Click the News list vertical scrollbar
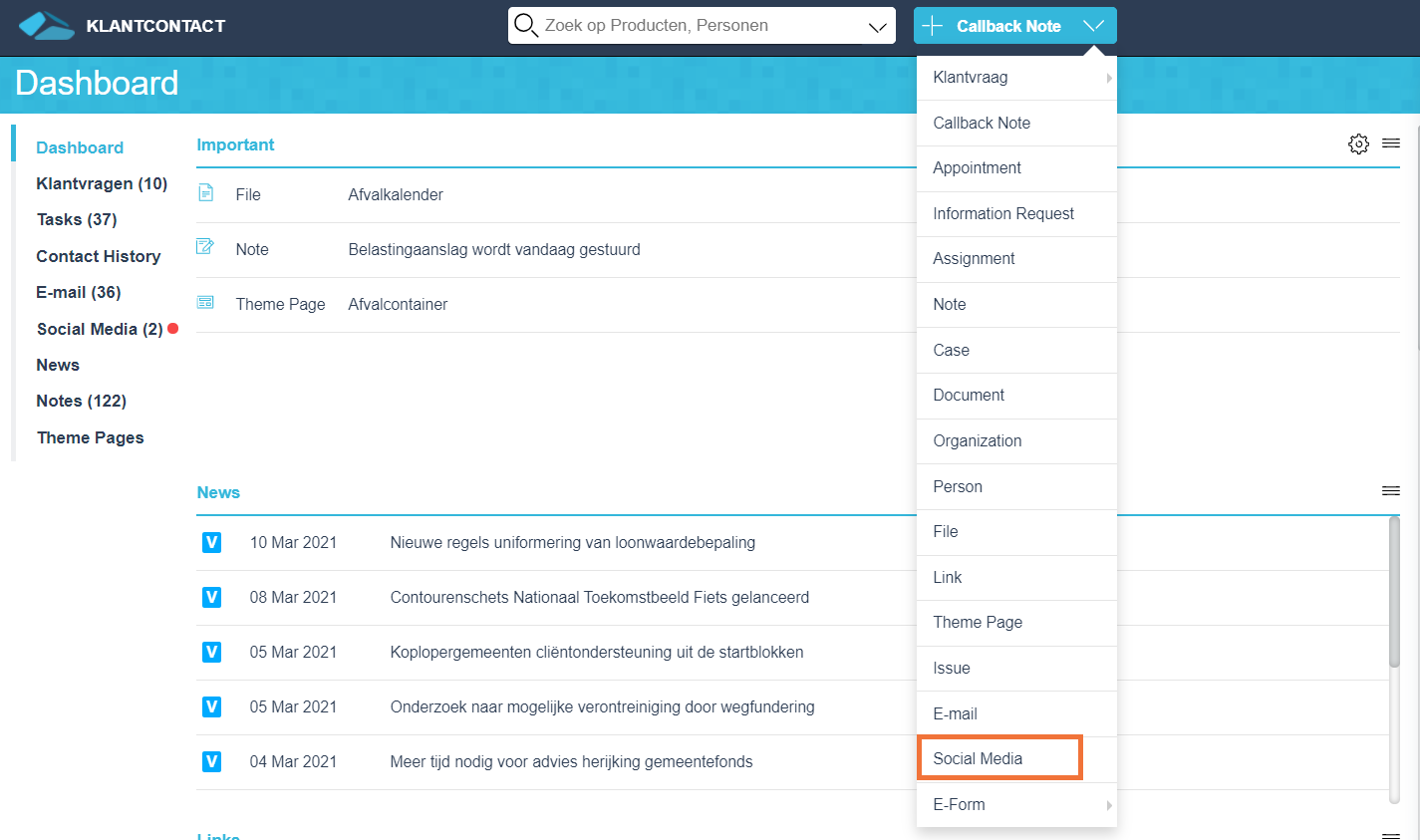Viewport: 1420px width, 840px height. point(1394,658)
